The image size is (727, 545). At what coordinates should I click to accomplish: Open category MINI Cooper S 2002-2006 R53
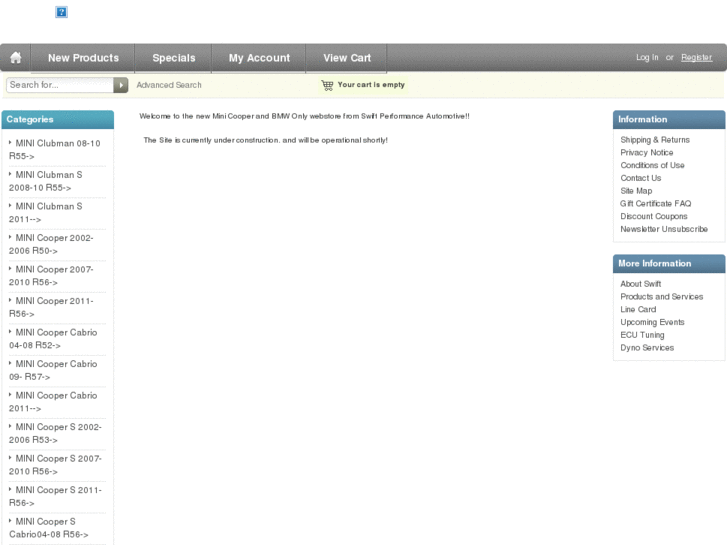point(55,433)
